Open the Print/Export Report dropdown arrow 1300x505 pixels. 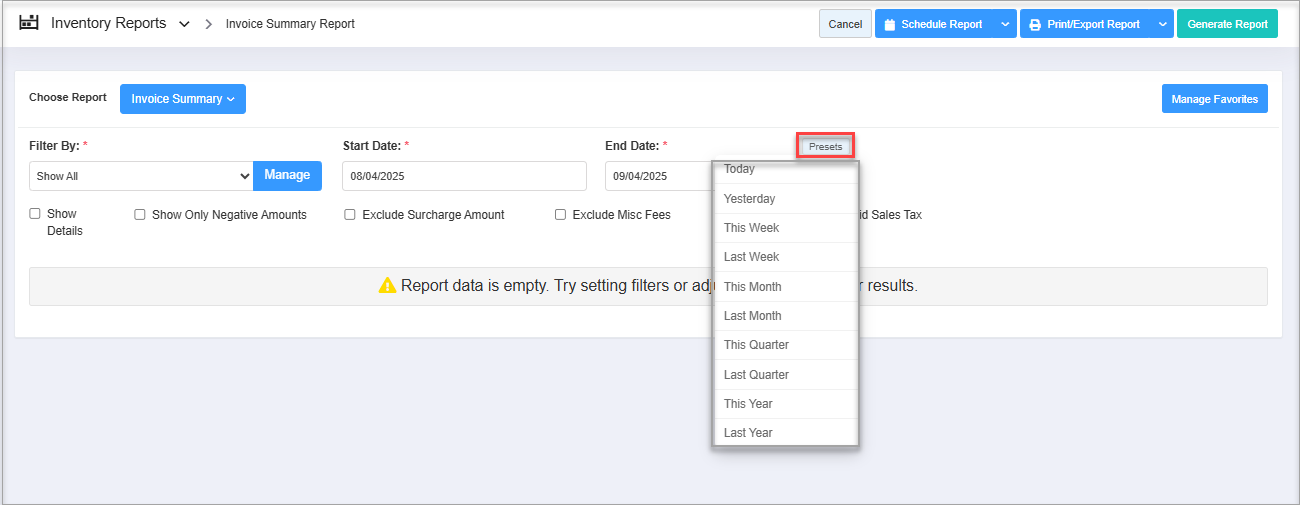(1161, 24)
